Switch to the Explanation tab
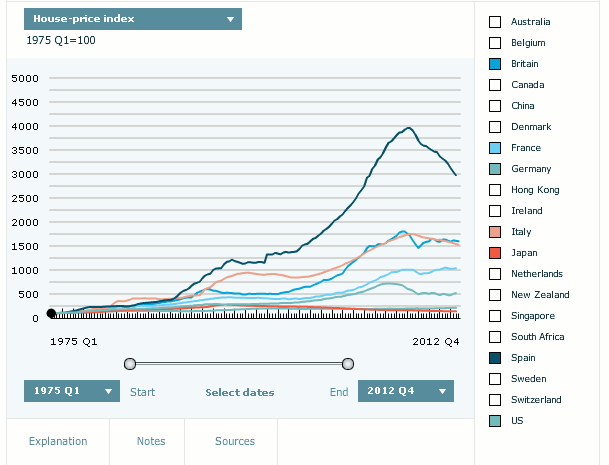 pyautogui.click(x=58, y=441)
